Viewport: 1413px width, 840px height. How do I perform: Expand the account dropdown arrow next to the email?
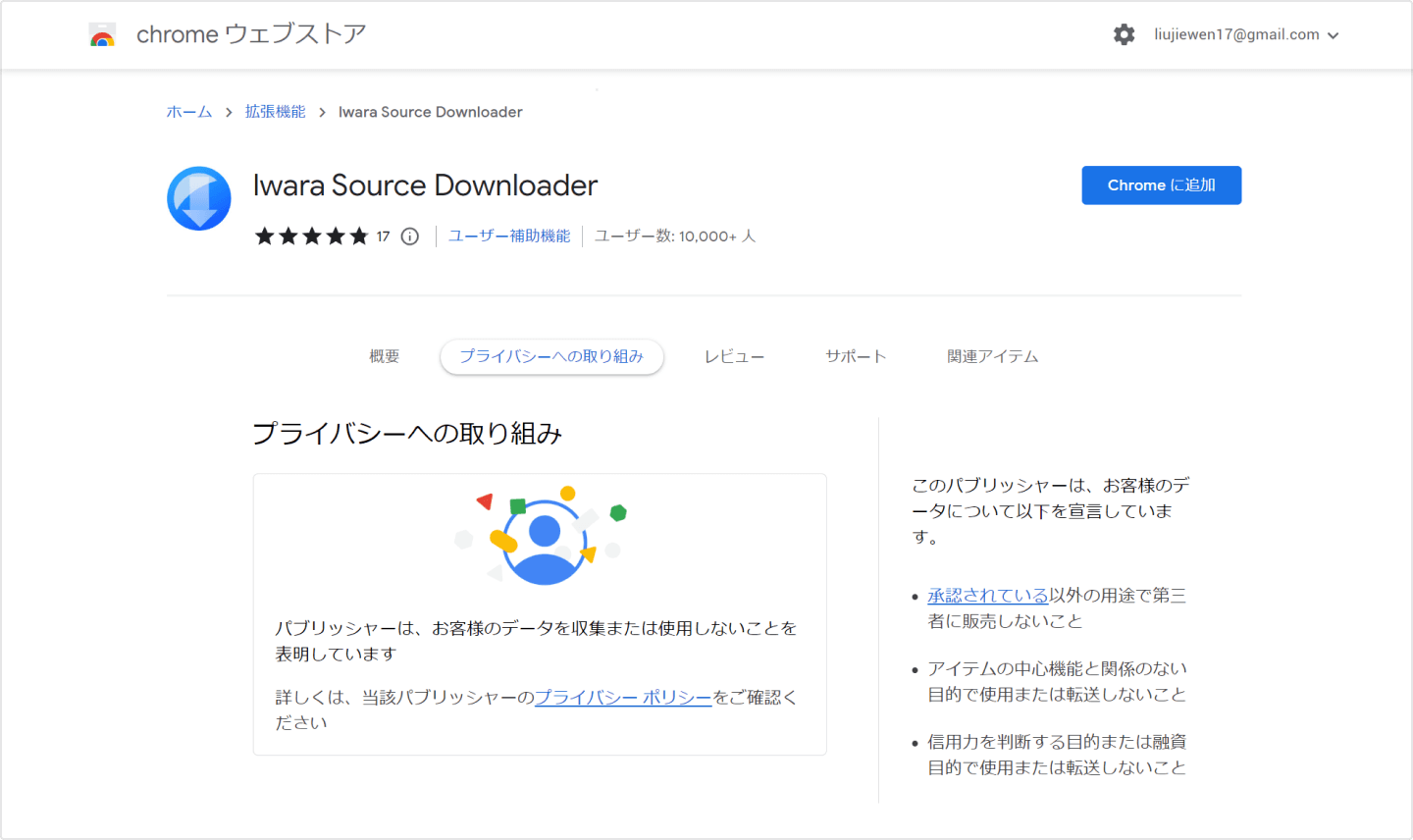1334,35
